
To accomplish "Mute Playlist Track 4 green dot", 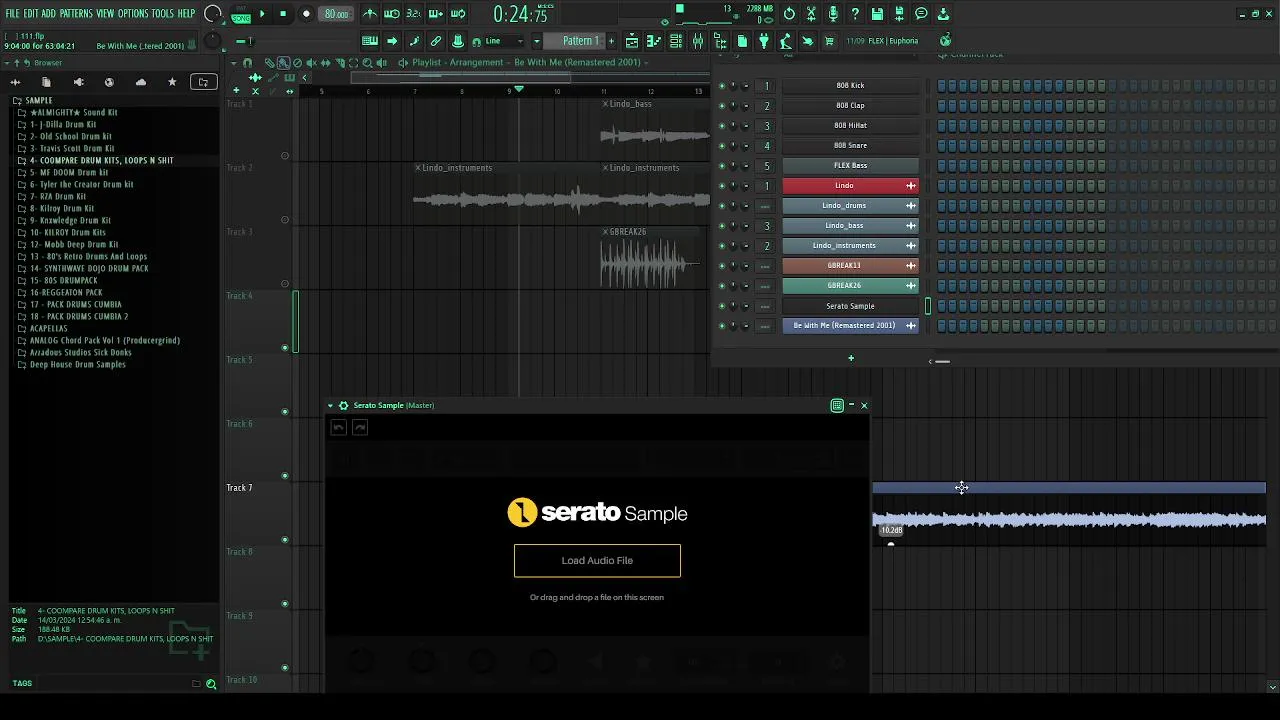I will (285, 348).
